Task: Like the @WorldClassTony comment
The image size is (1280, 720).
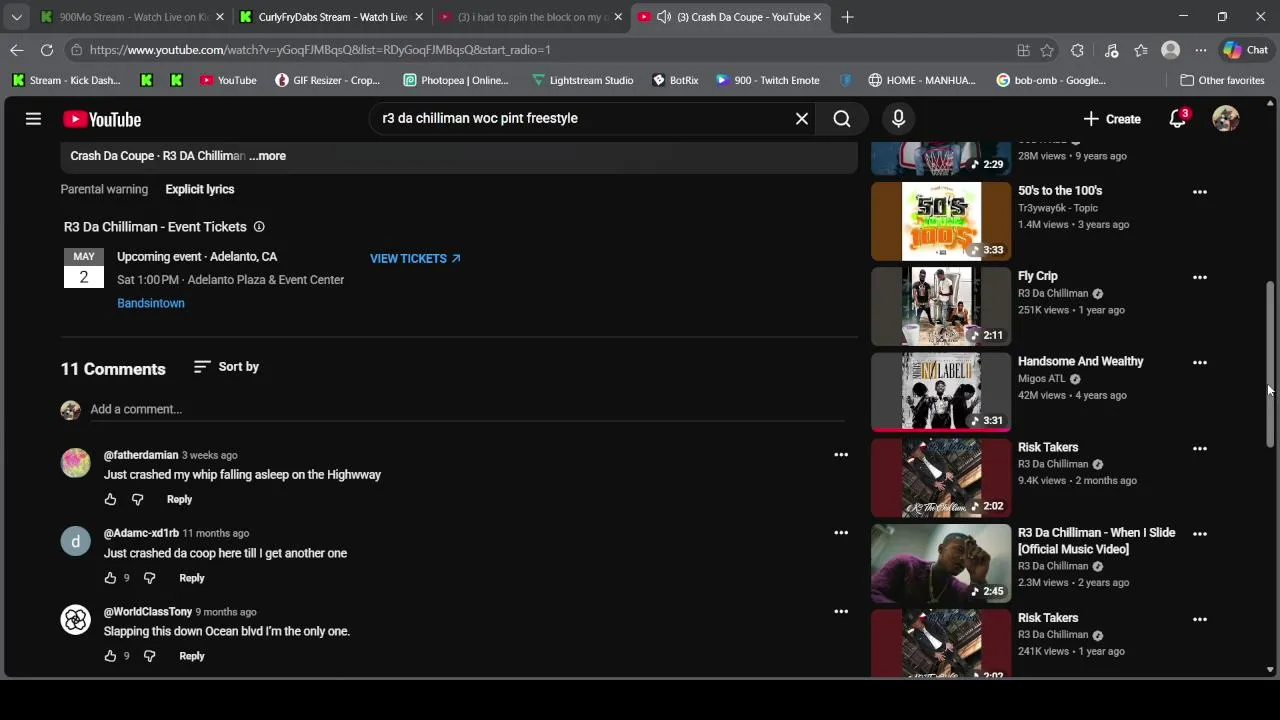Action: pos(110,656)
